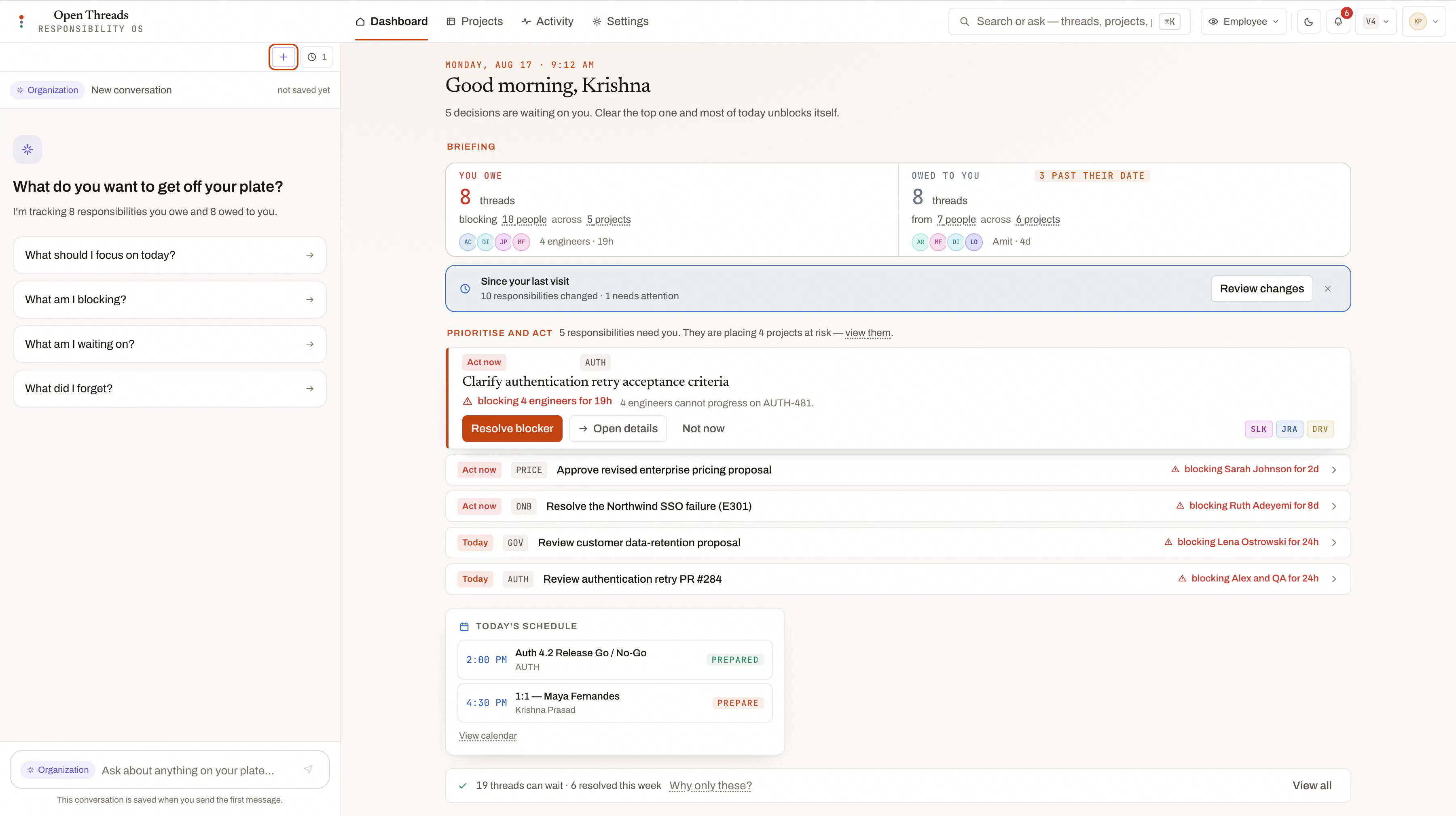1456x816 pixels.
Task: Click View all threads button
Action: 1312,786
